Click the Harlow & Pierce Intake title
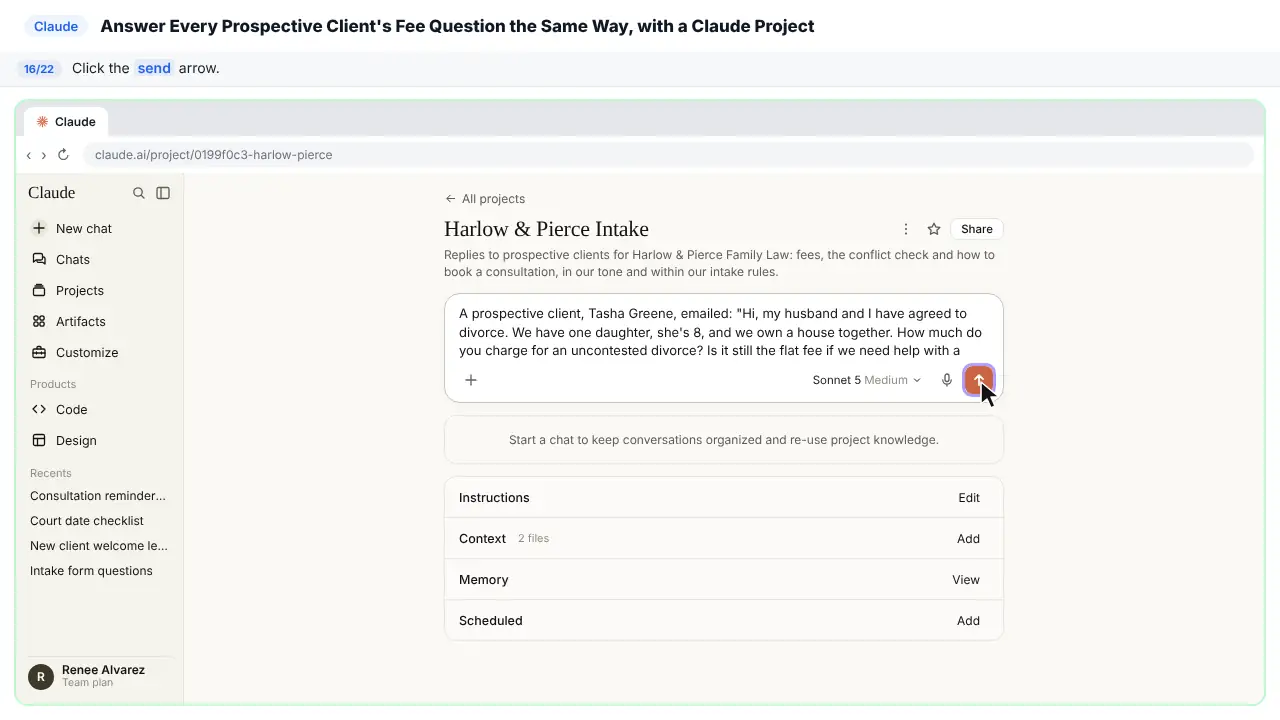The image size is (1280, 720). click(546, 229)
